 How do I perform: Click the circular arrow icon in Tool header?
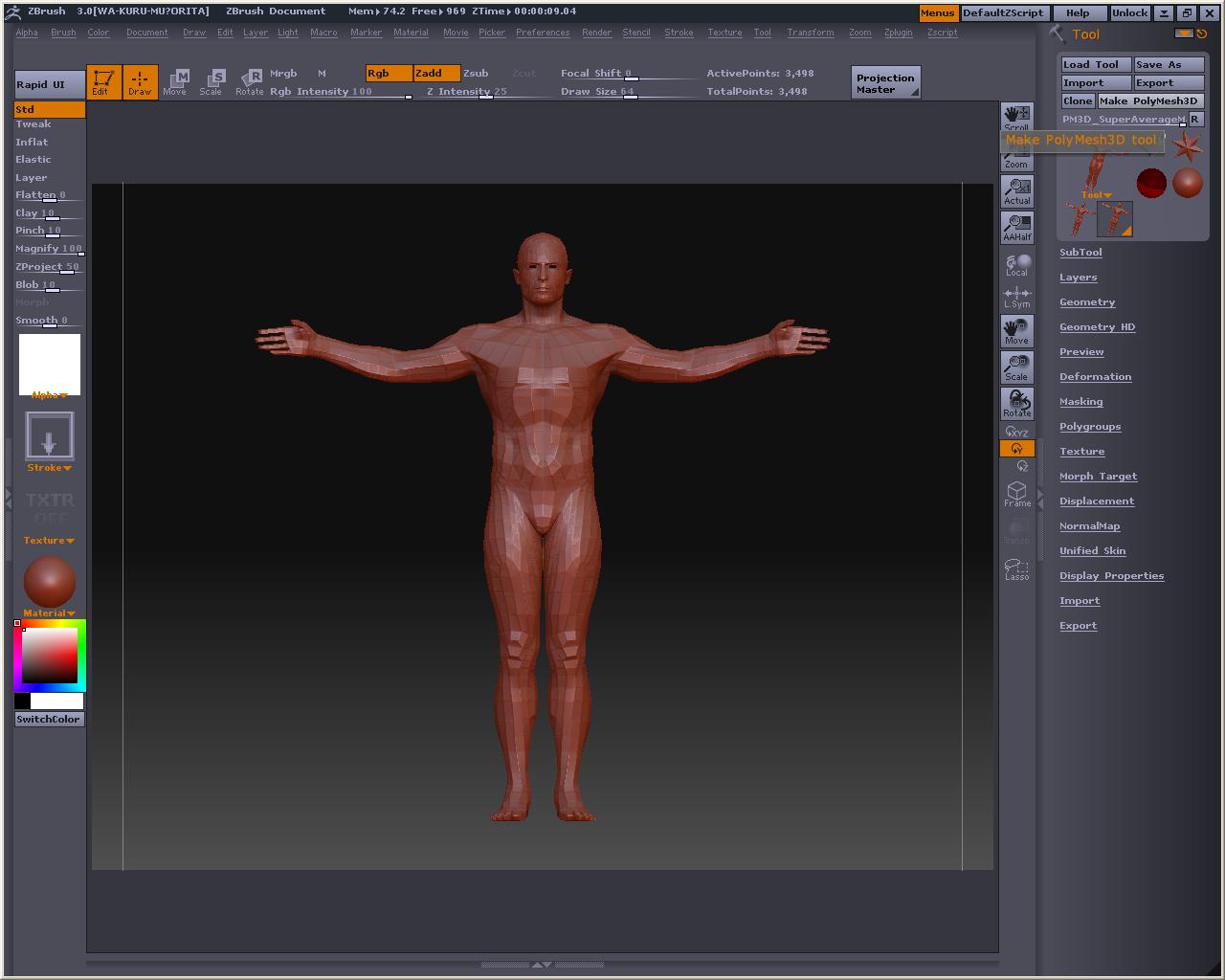point(1203,34)
